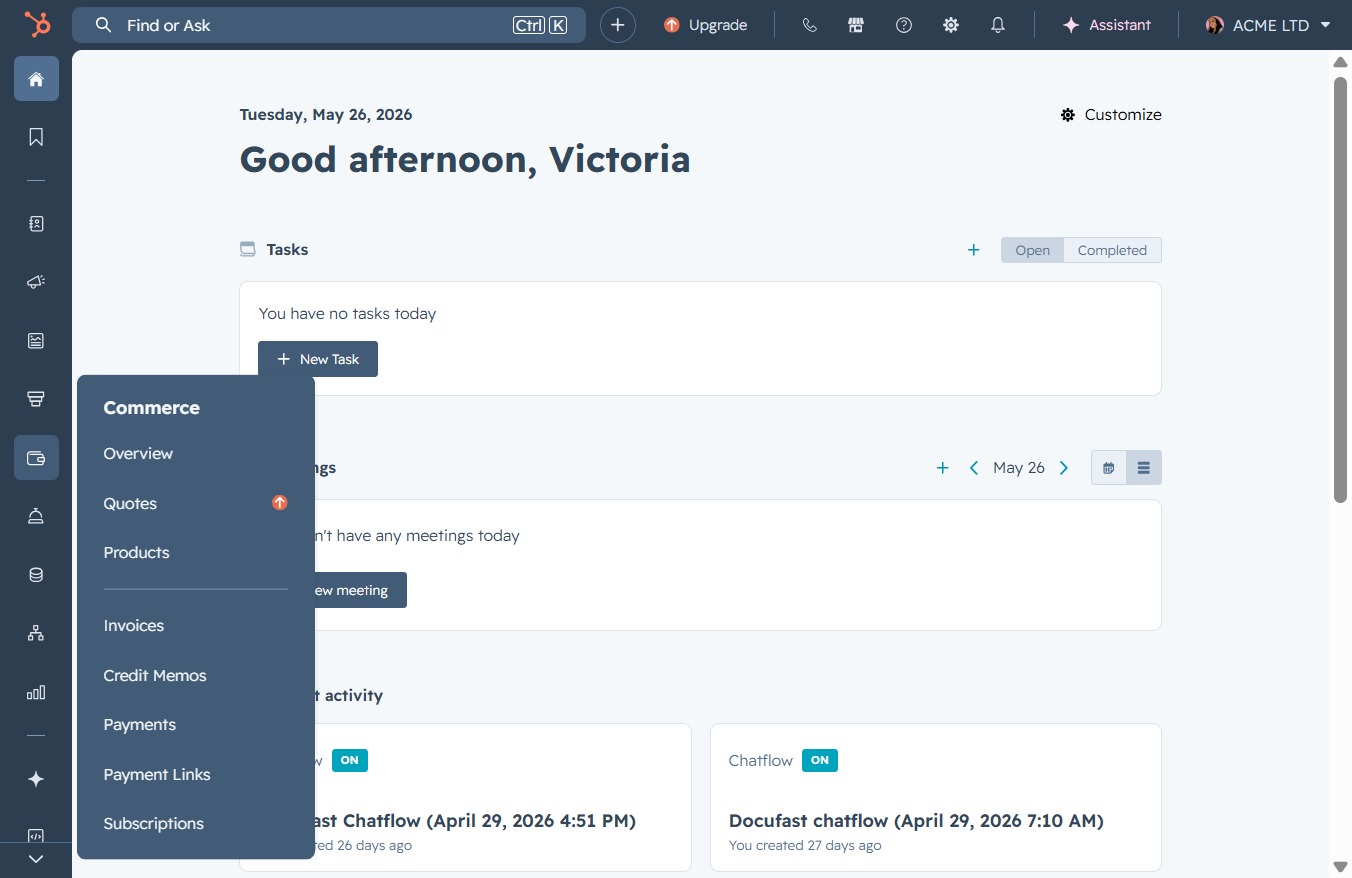
Task: Click the Upgrade button in the top bar
Action: 706,25
